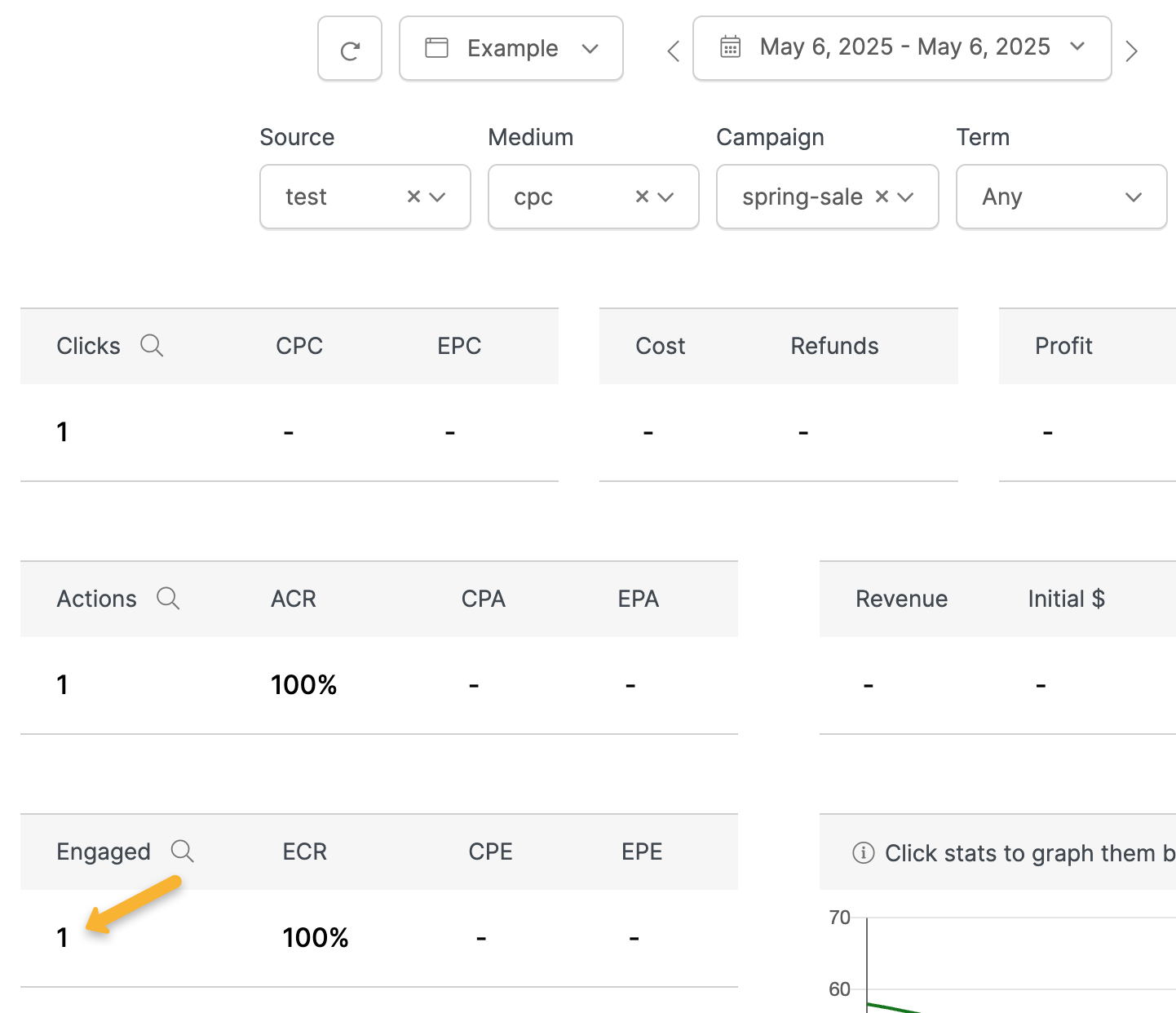Expand the Term dropdown set to Any

[1061, 197]
